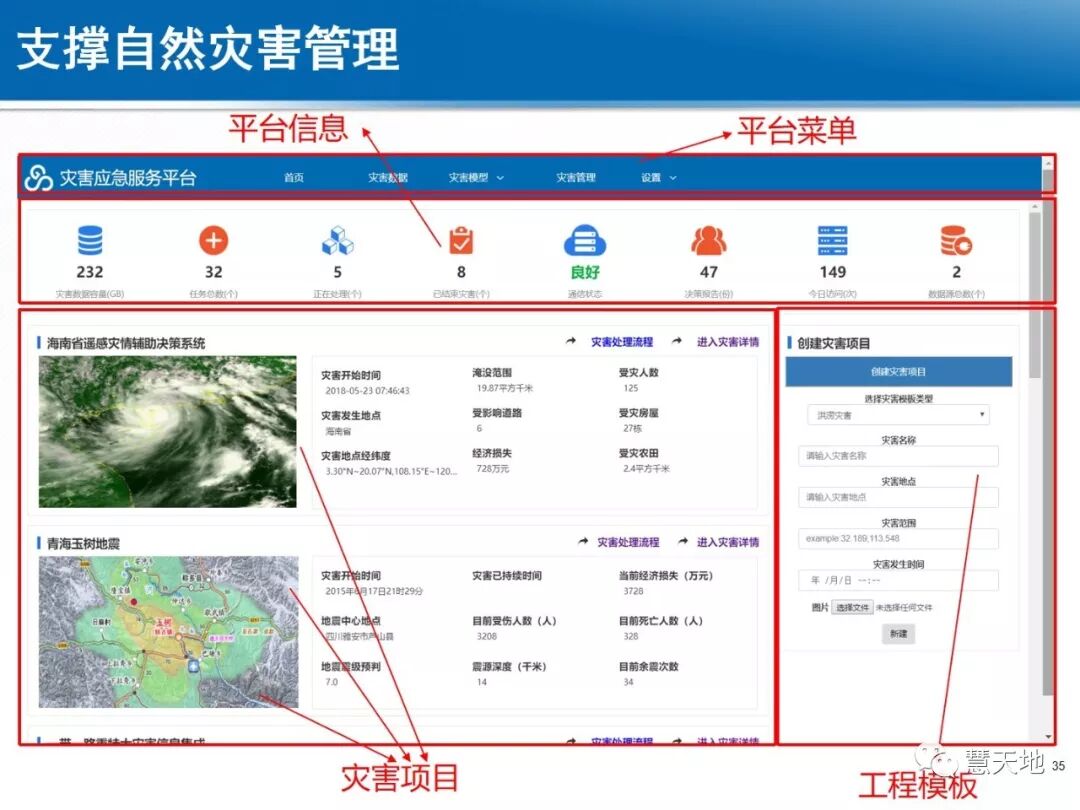Click the 任务总数(个) label

(x=214, y=294)
